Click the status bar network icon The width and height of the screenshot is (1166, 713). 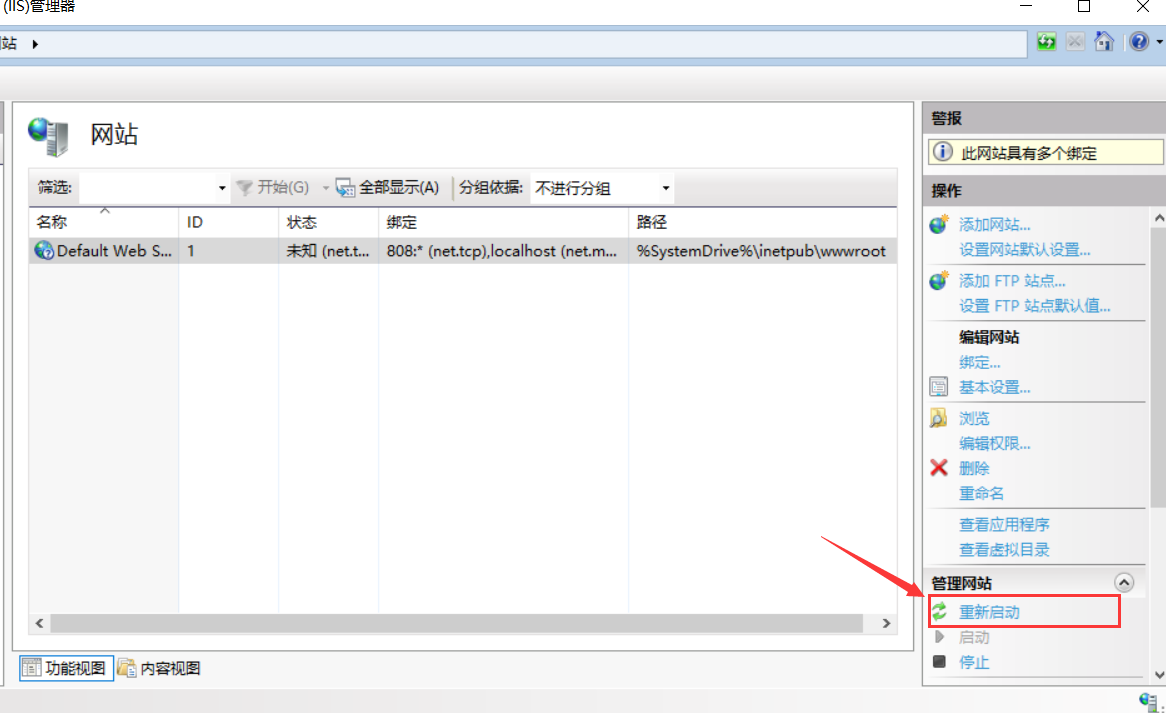coord(1149,701)
